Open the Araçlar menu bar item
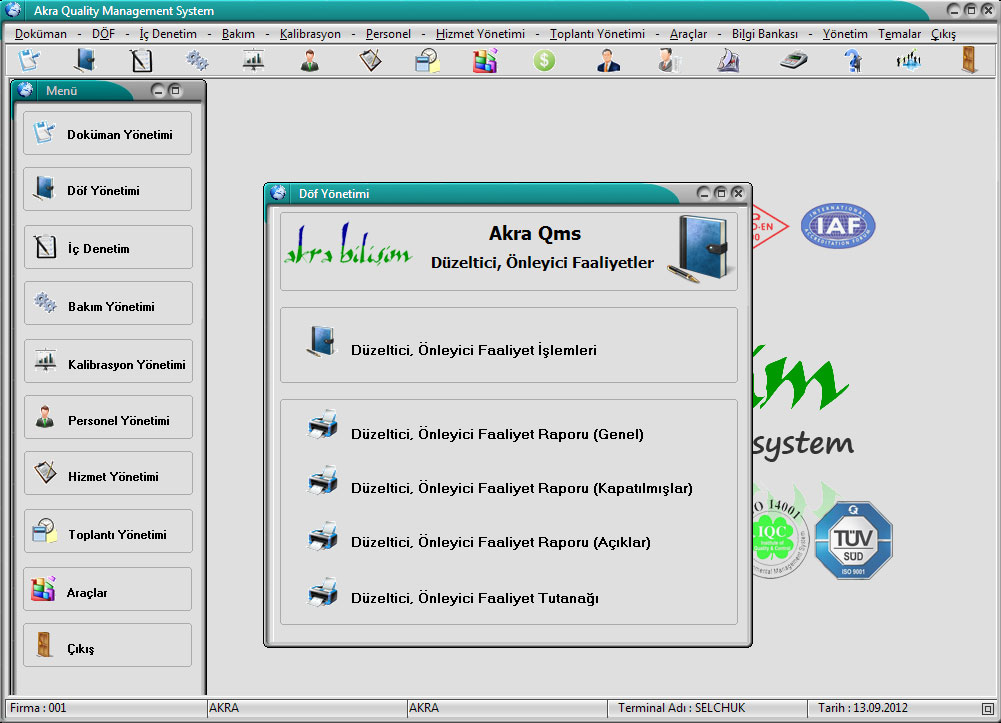1001x723 pixels. click(688, 34)
